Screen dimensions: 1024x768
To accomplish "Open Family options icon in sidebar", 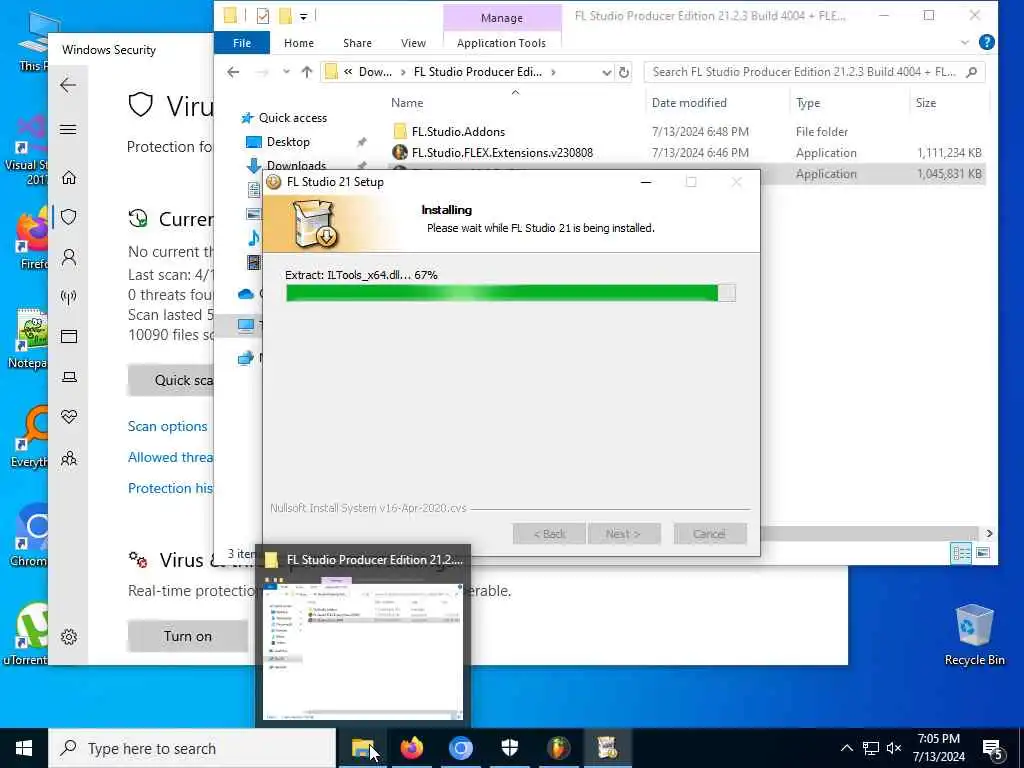I will coord(69,458).
